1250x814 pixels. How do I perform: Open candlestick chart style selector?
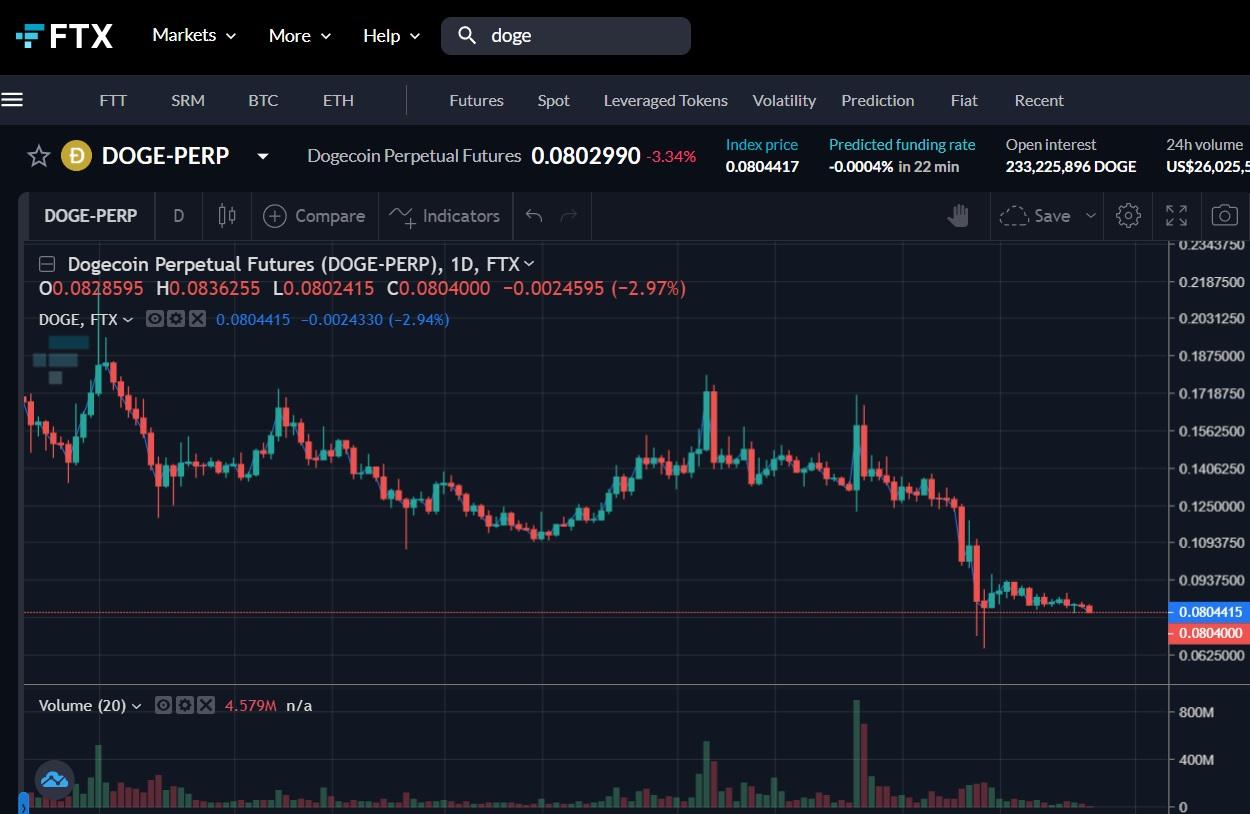pos(227,216)
